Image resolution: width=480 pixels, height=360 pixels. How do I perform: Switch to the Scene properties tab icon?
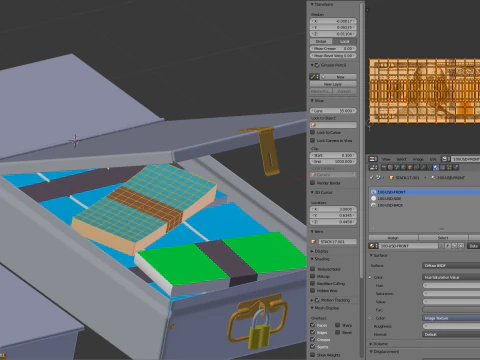(397, 167)
